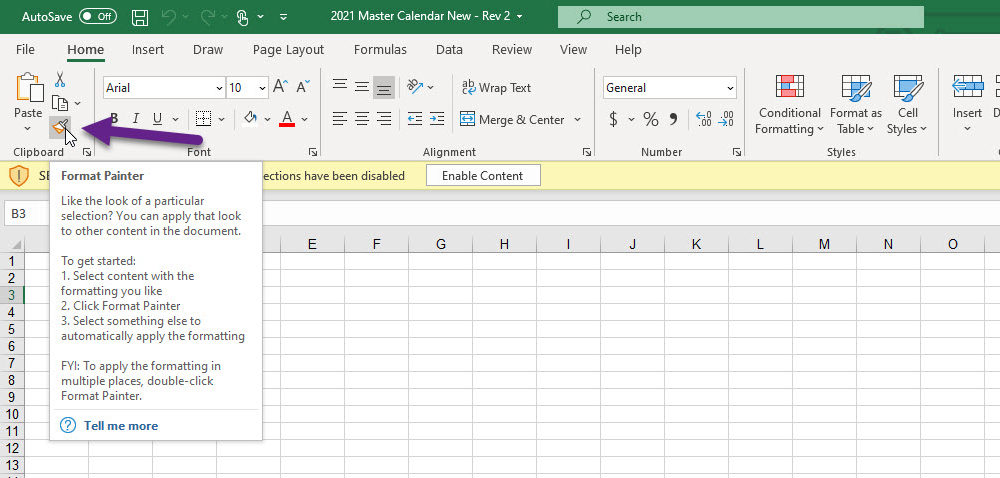This screenshot has height=478, width=1000.
Task: Click the Cut scissors icon
Action: (x=60, y=80)
